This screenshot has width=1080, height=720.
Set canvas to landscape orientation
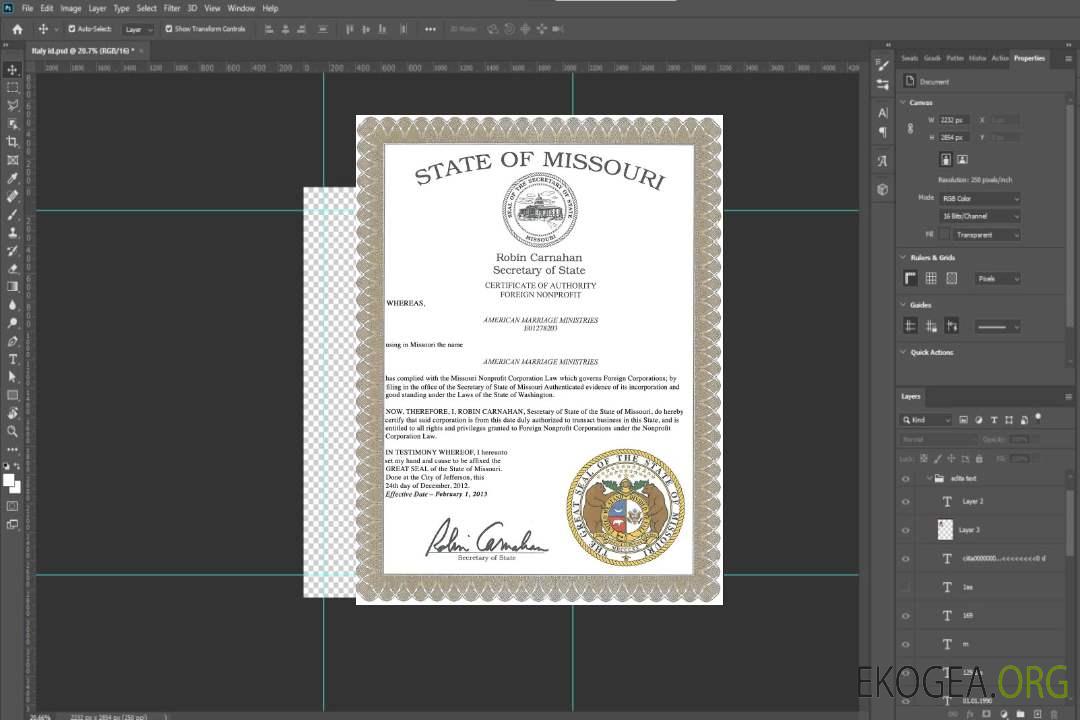pos(962,159)
